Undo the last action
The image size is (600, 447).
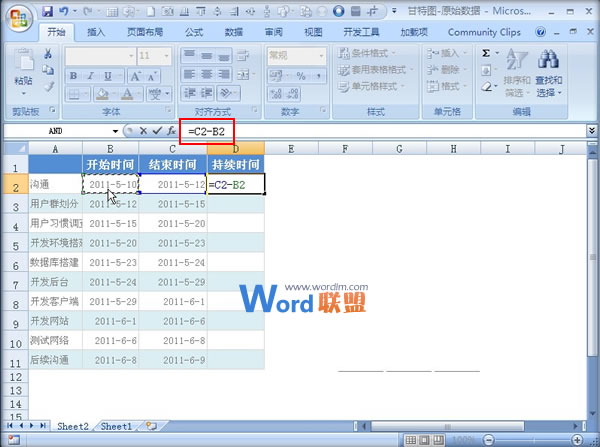click(64, 11)
